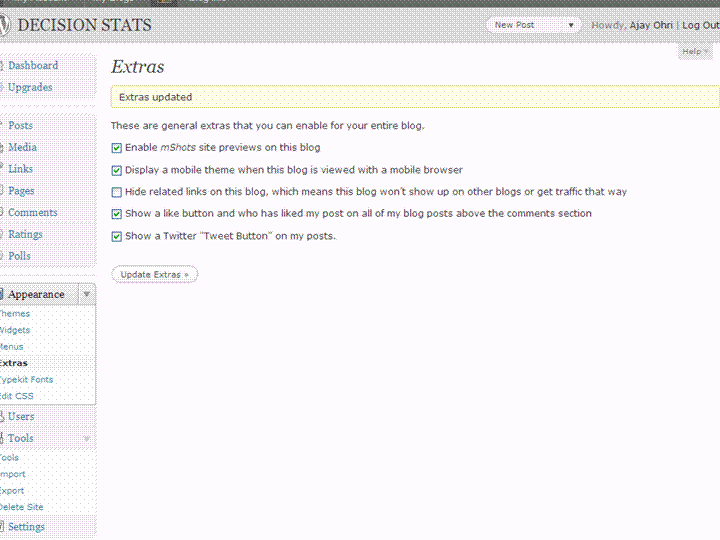Collapse the Appearance menu section arrow
Viewport: 720px width, 540px height.
pyautogui.click(x=87, y=295)
